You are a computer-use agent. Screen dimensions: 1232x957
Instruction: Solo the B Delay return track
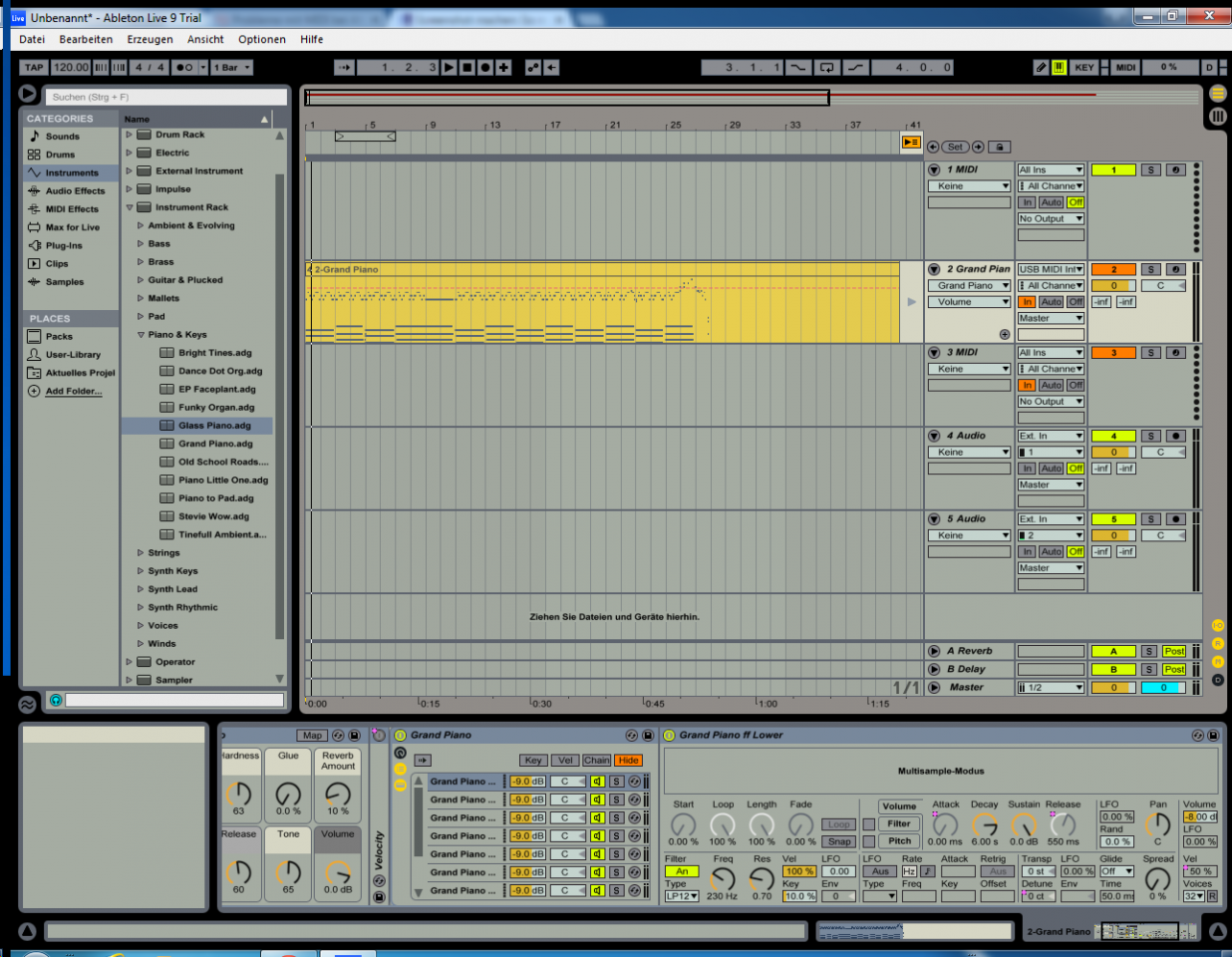click(1149, 670)
